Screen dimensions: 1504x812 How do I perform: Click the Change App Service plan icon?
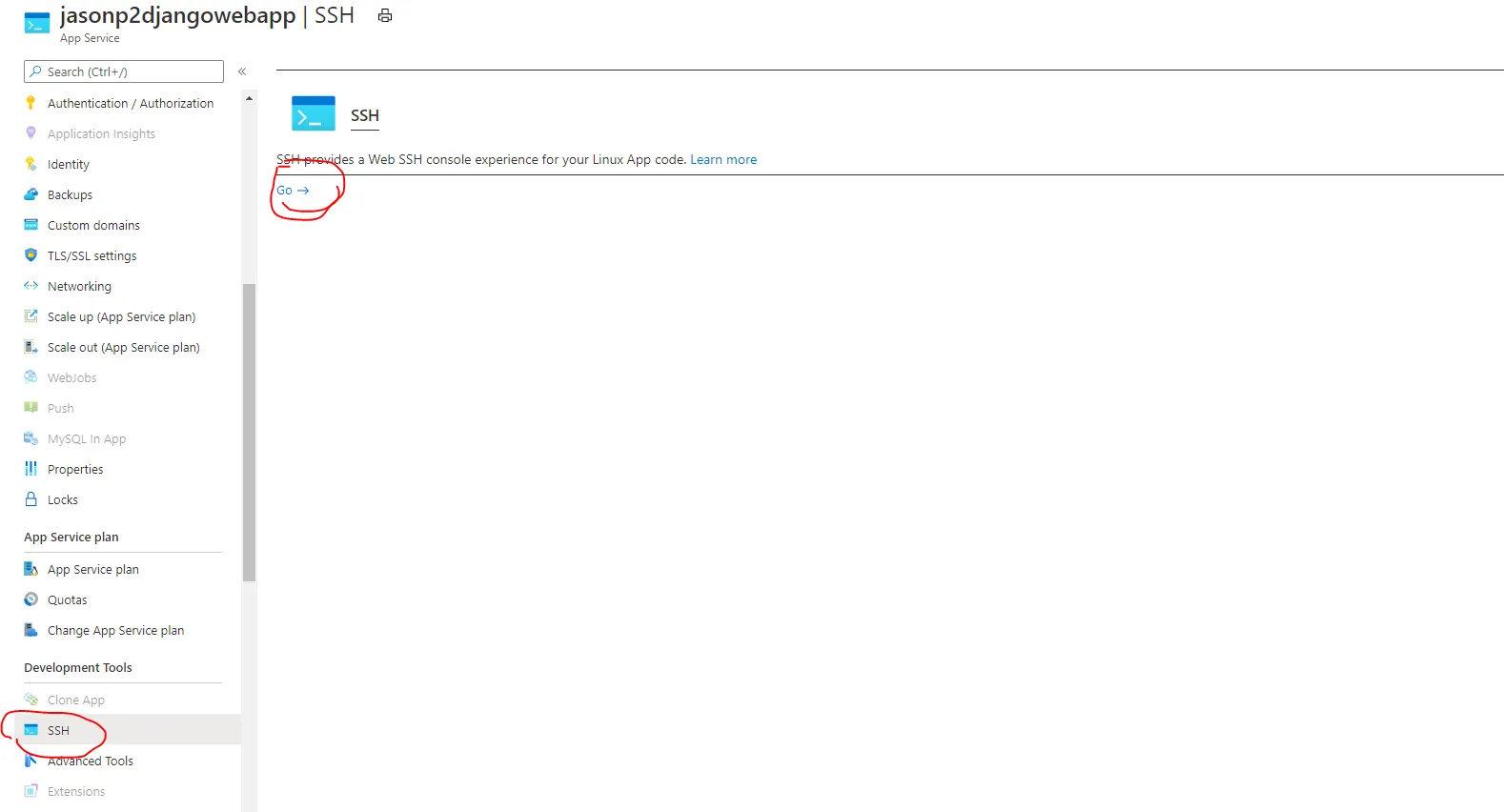pyautogui.click(x=30, y=630)
